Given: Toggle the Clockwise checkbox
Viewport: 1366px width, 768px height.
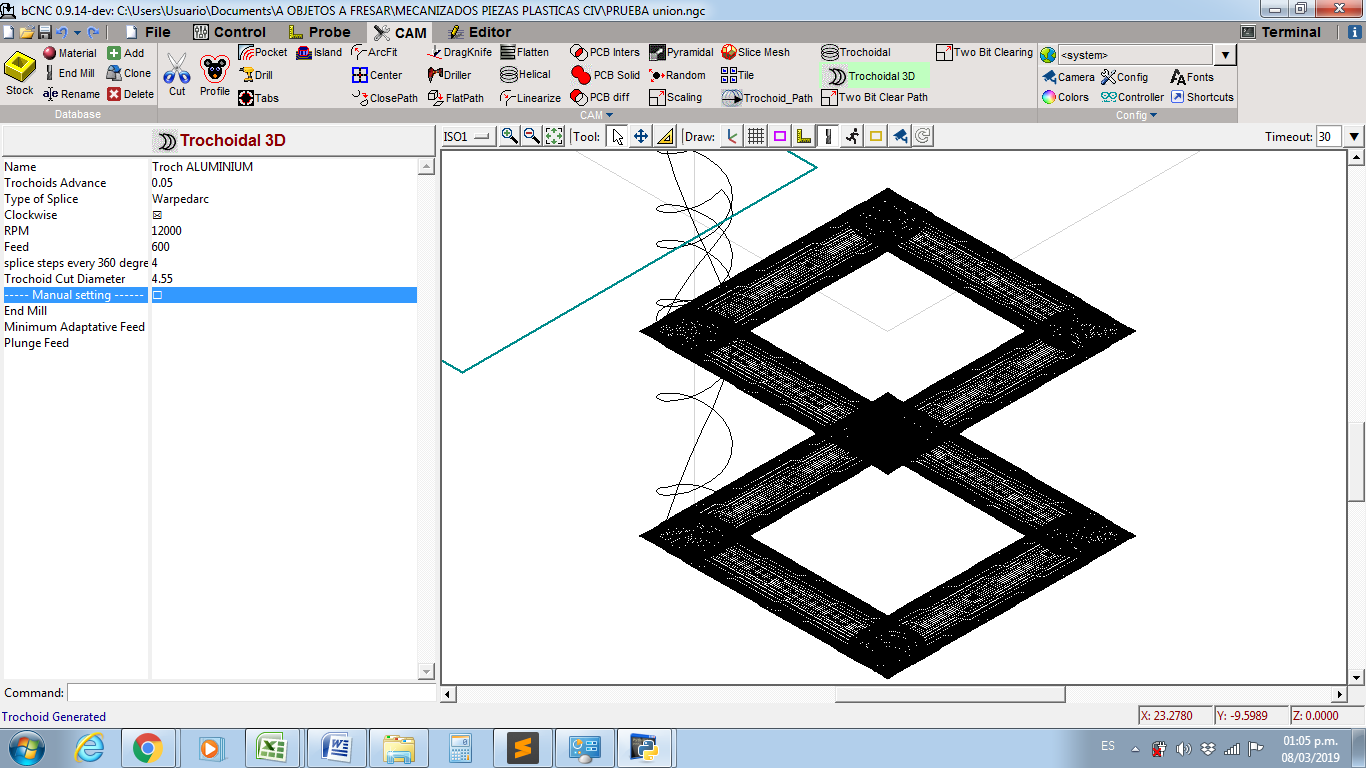Looking at the screenshot, I should point(157,215).
